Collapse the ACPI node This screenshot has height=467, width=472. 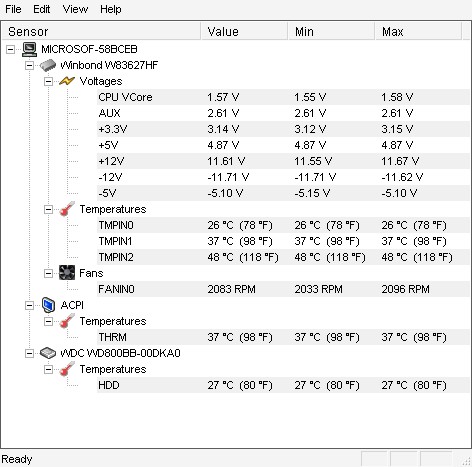tap(29, 305)
